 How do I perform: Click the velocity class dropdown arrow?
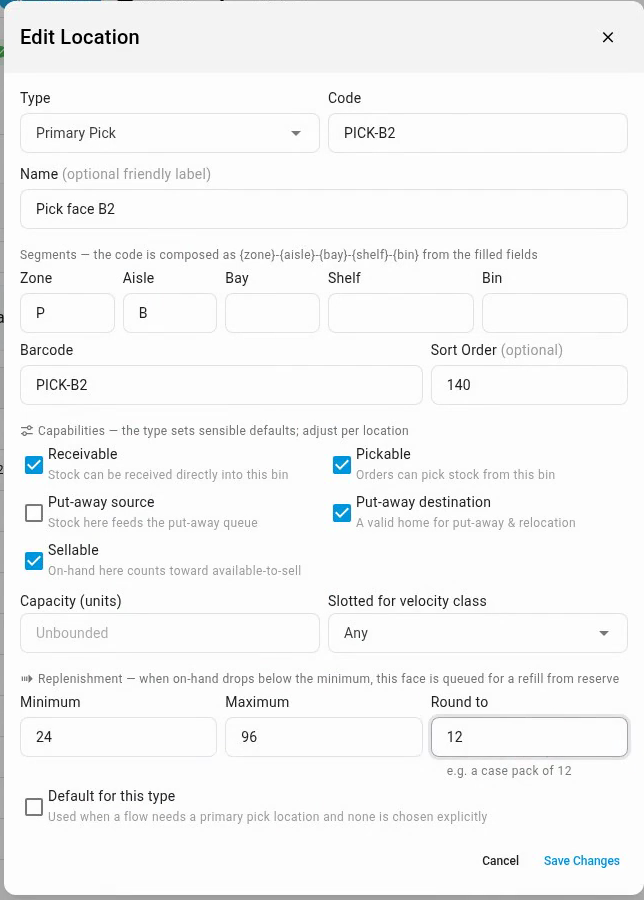point(604,633)
